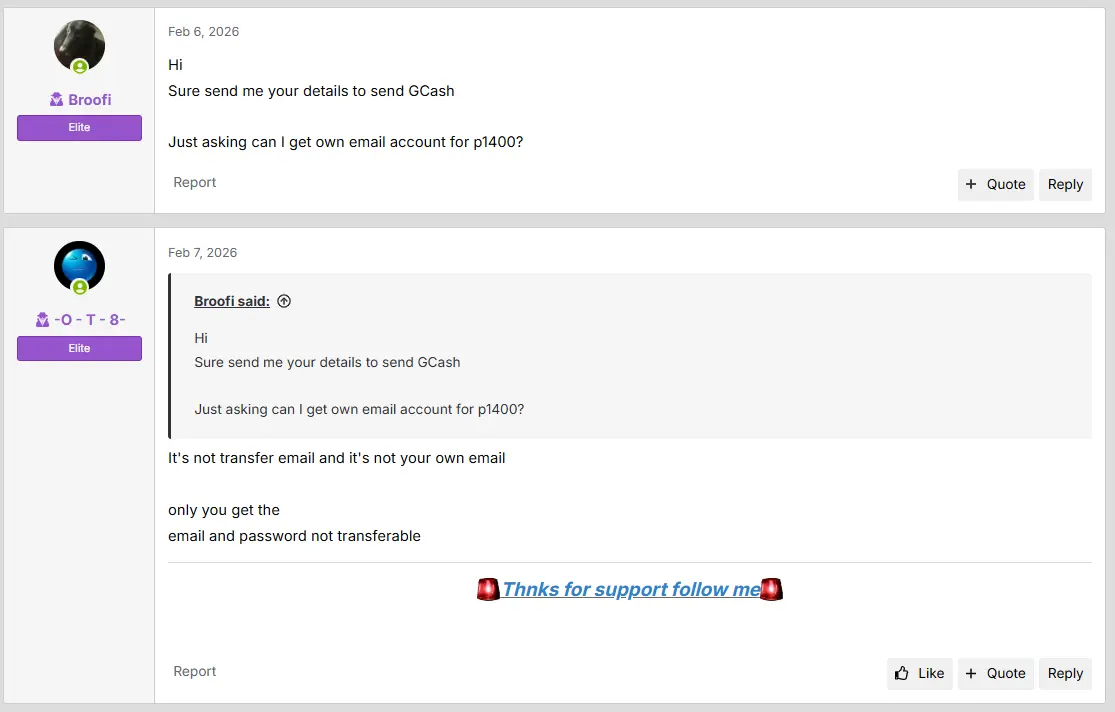The width and height of the screenshot is (1115, 712).
Task: Open -O-T-8- profile from username
Action: coord(90,320)
